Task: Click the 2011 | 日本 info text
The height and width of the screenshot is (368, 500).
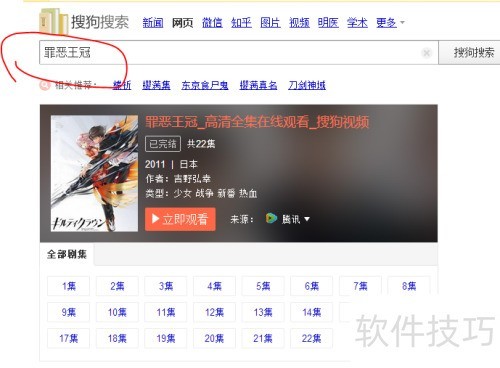Action: tap(171, 164)
